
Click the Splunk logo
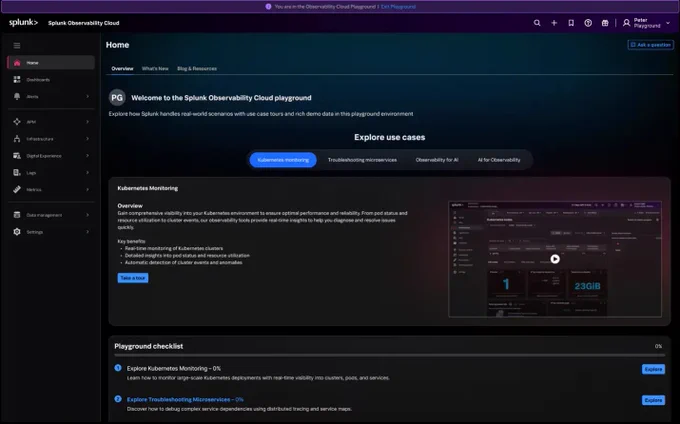23,23
